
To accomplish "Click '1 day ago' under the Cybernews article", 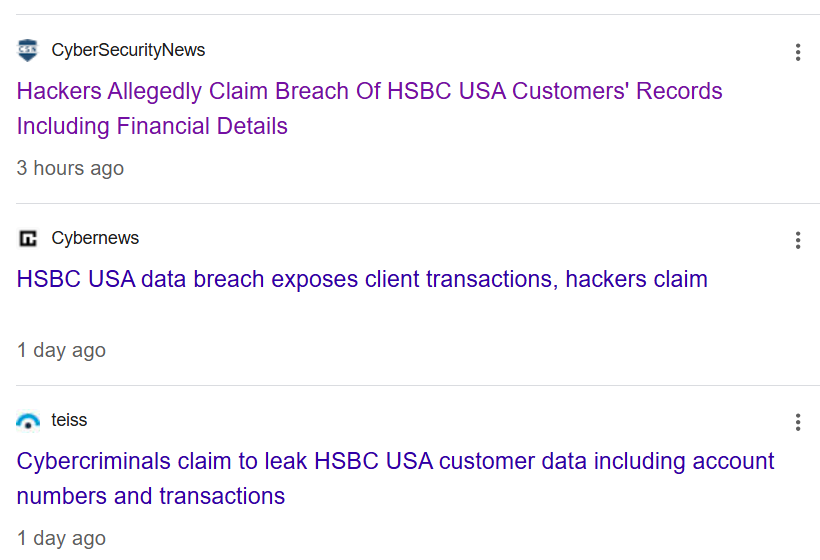I will pos(61,350).
